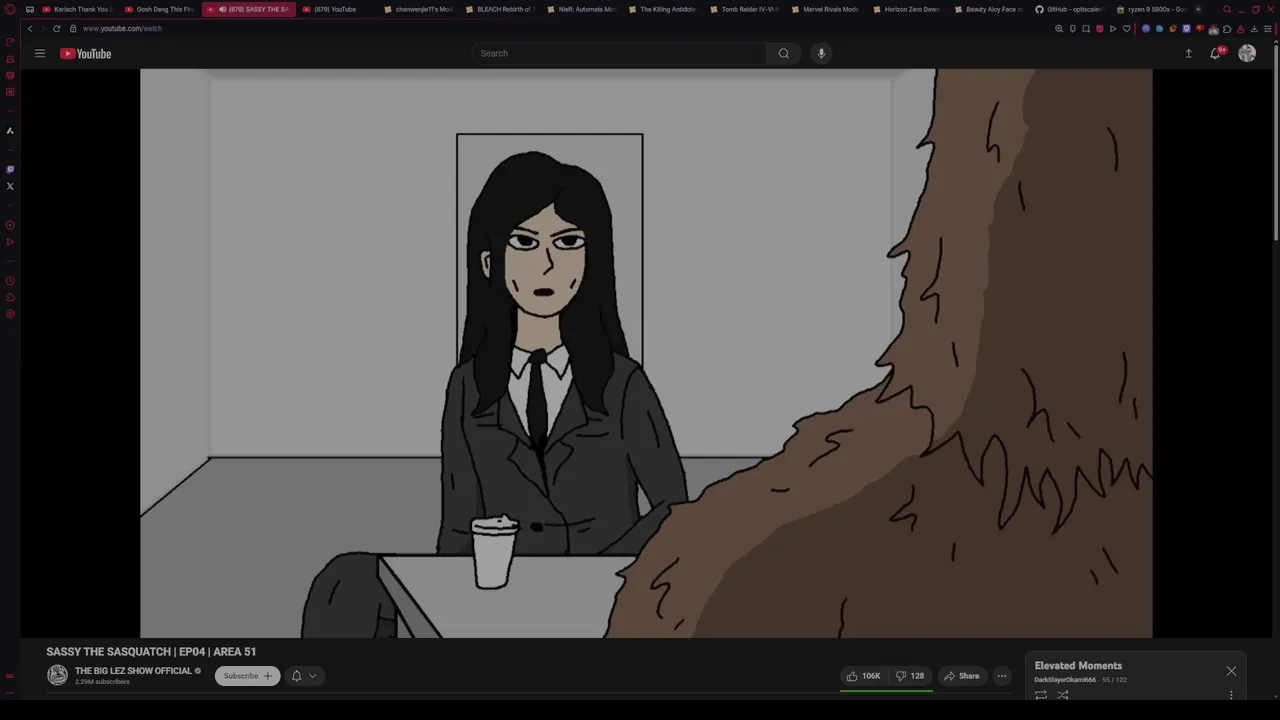The width and height of the screenshot is (1280, 720).
Task: Open the player play-arrow icon in address bar
Action: (1113, 29)
